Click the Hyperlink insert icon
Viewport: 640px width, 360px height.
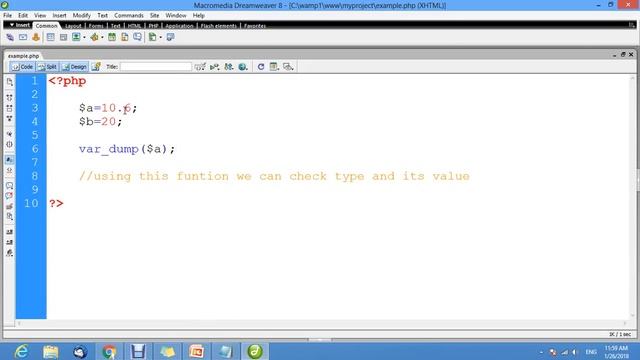10,38
